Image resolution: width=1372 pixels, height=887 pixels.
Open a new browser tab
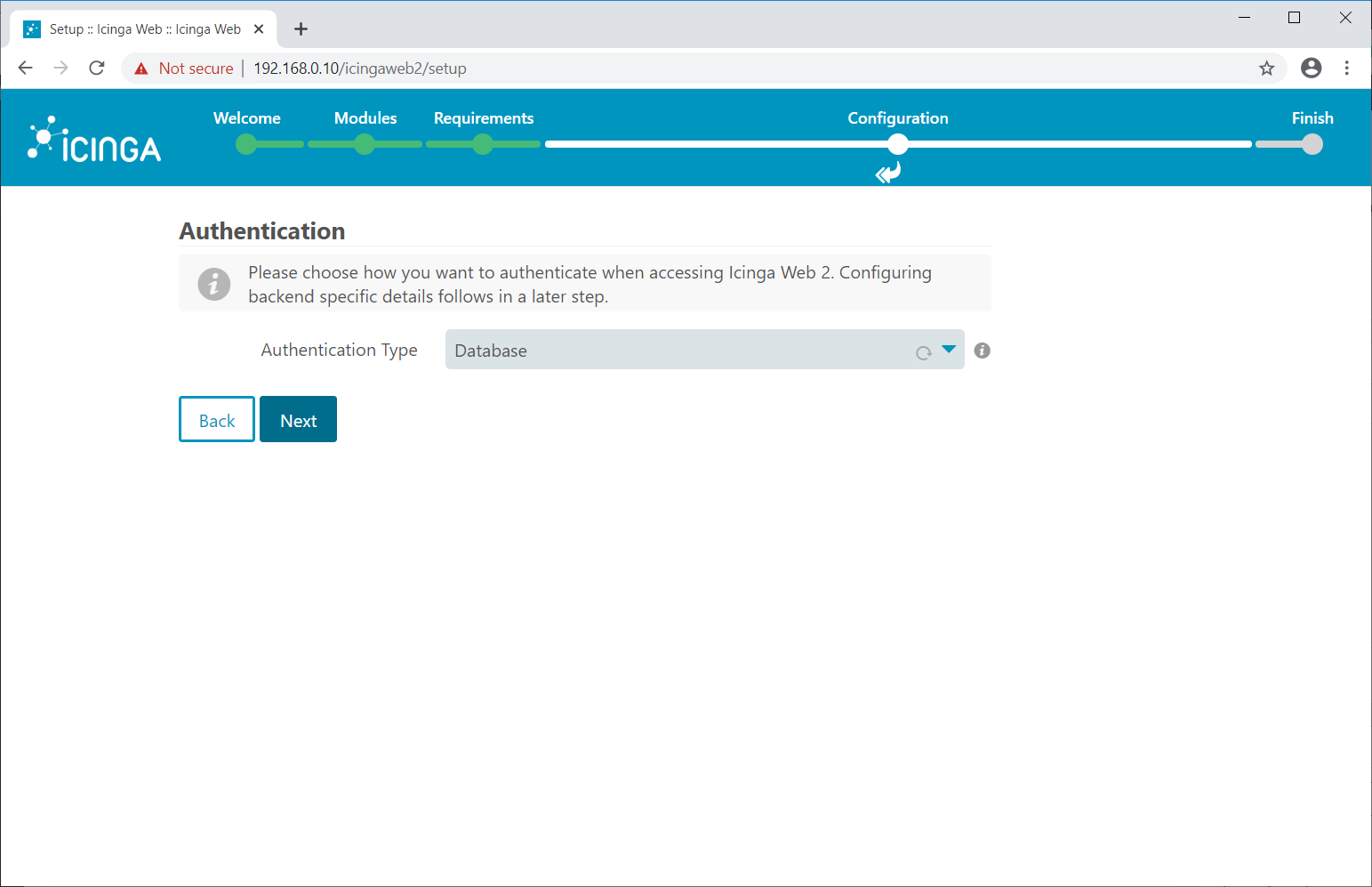[x=301, y=29]
